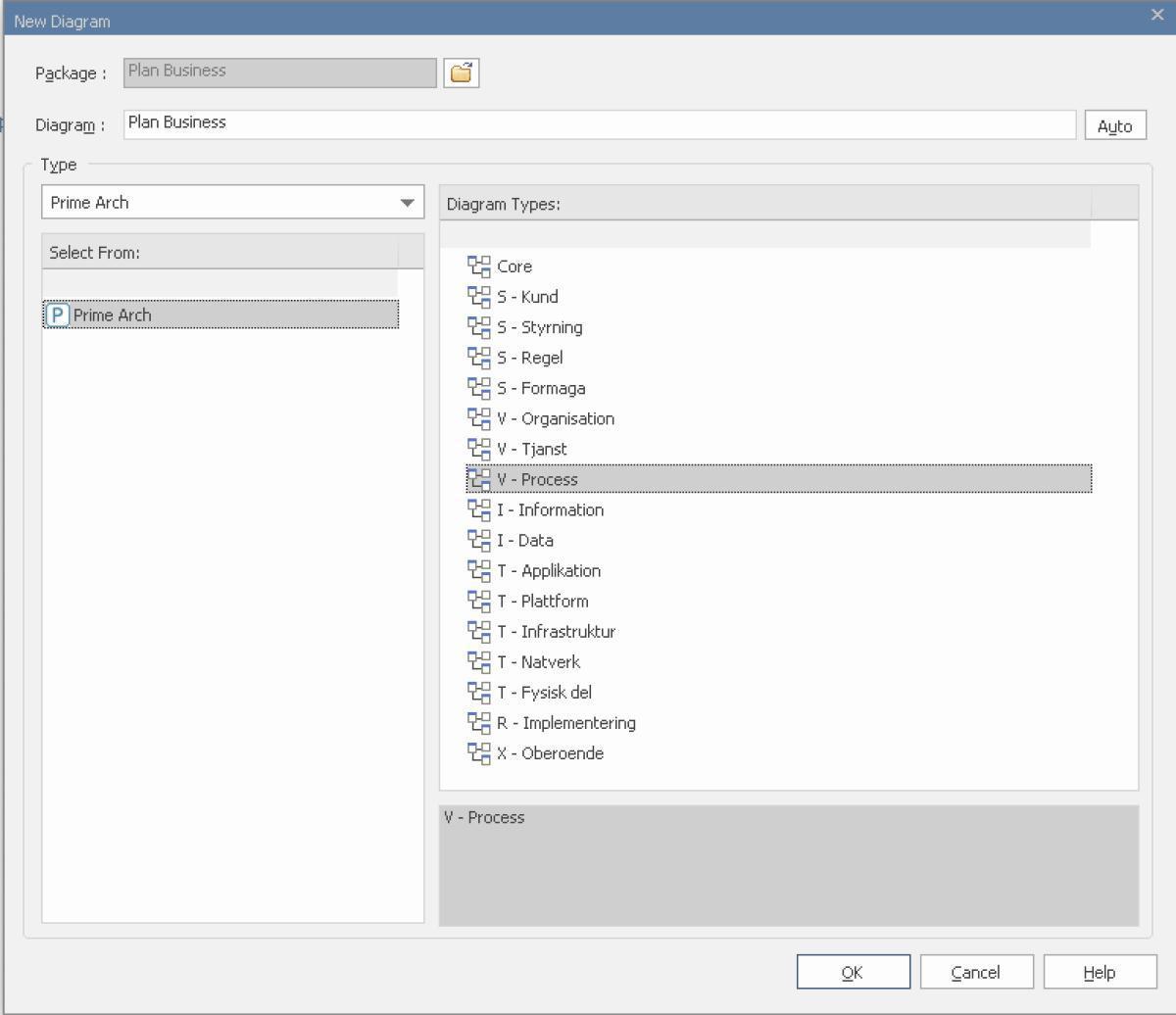Click the T - Applikation diagram icon

(x=478, y=570)
